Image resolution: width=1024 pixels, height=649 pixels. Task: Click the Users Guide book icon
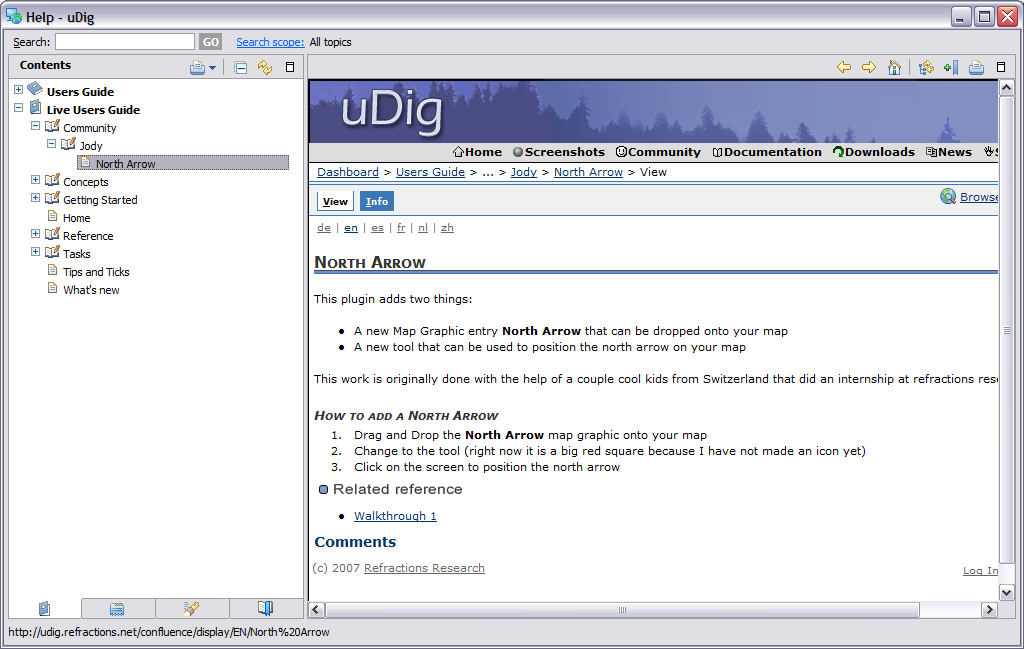pos(35,89)
